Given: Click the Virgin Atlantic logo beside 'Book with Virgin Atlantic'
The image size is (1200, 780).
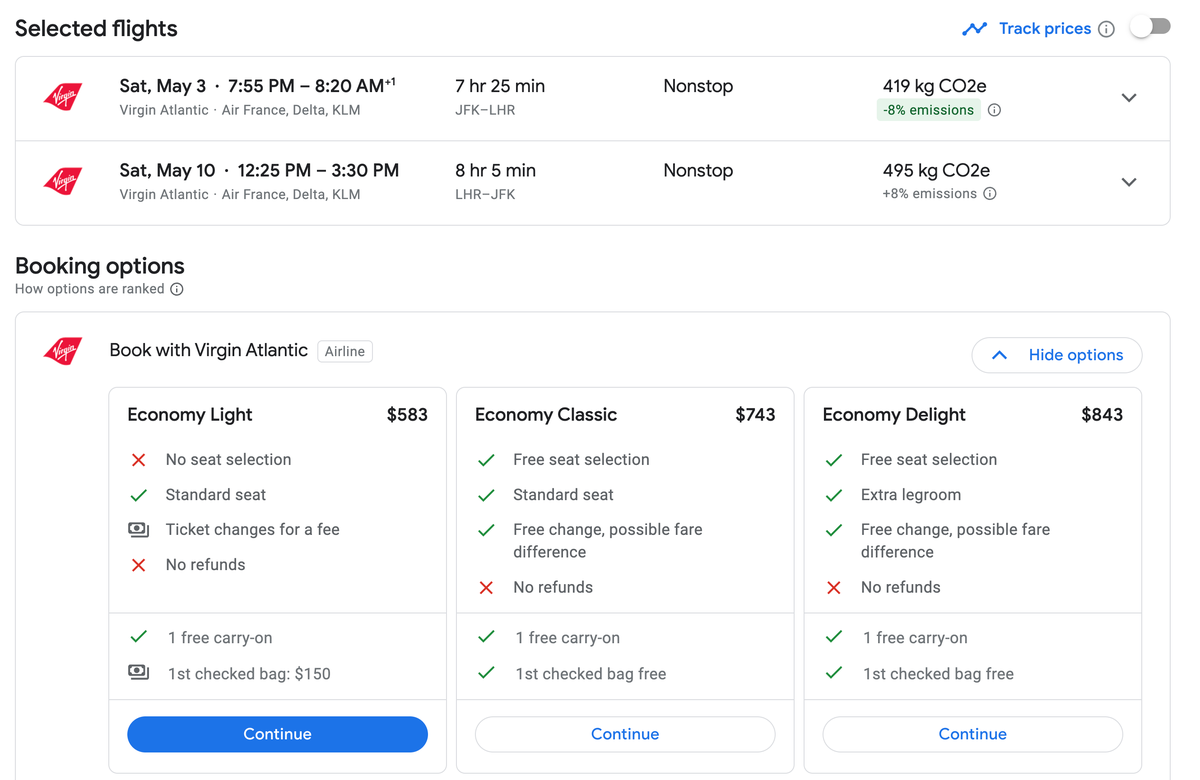Looking at the screenshot, I should pyautogui.click(x=63, y=351).
